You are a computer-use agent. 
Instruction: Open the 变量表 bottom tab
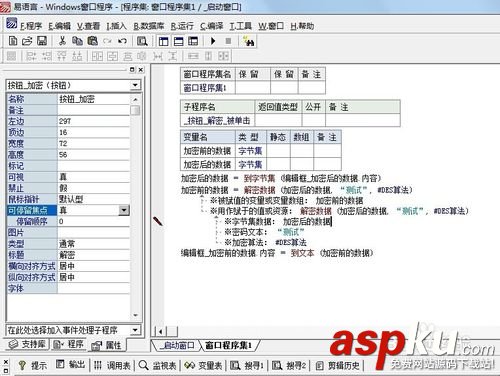pos(203,365)
